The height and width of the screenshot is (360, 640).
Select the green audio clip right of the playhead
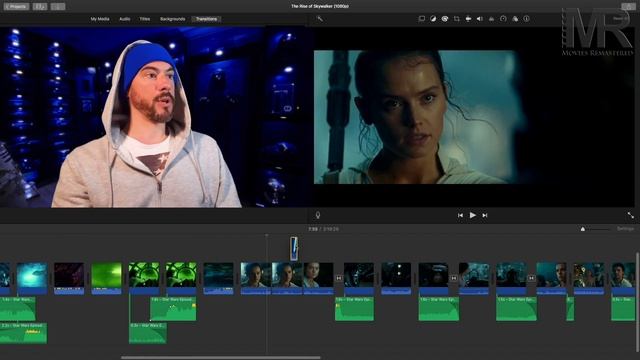(x=354, y=309)
